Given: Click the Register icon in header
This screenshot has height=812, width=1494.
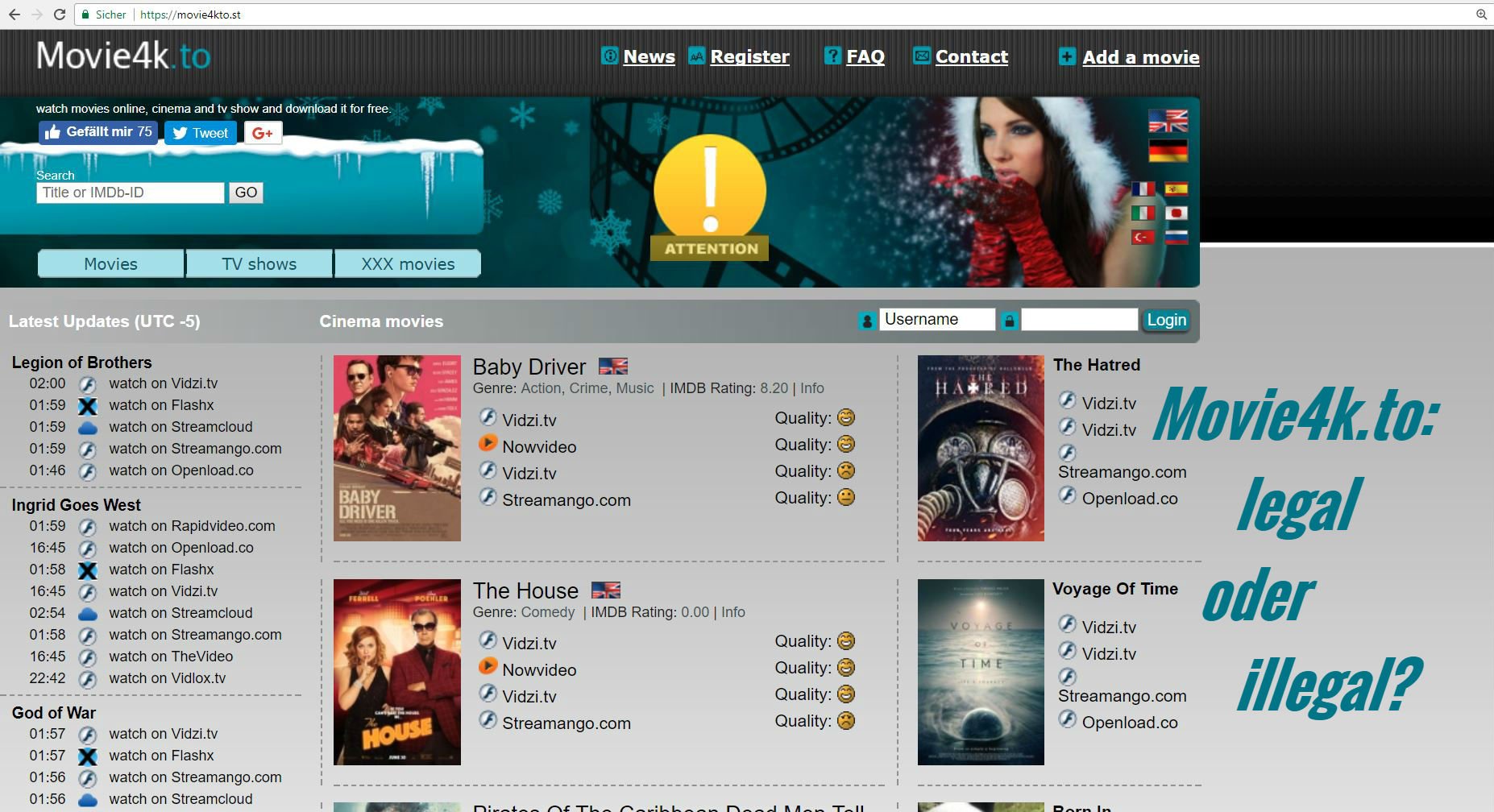Looking at the screenshot, I should (x=697, y=56).
